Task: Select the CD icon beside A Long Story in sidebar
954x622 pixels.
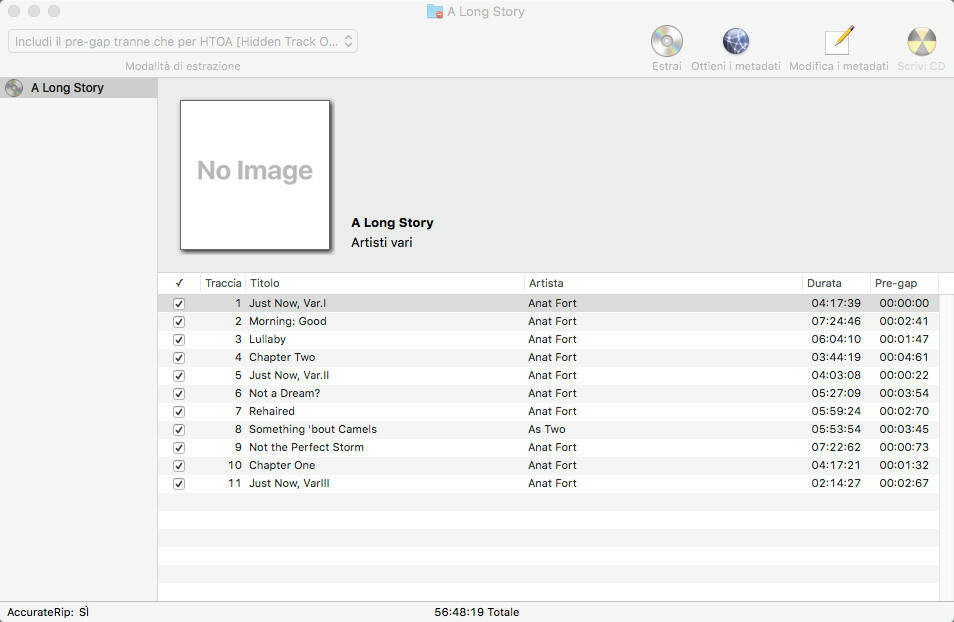Action: tap(14, 88)
